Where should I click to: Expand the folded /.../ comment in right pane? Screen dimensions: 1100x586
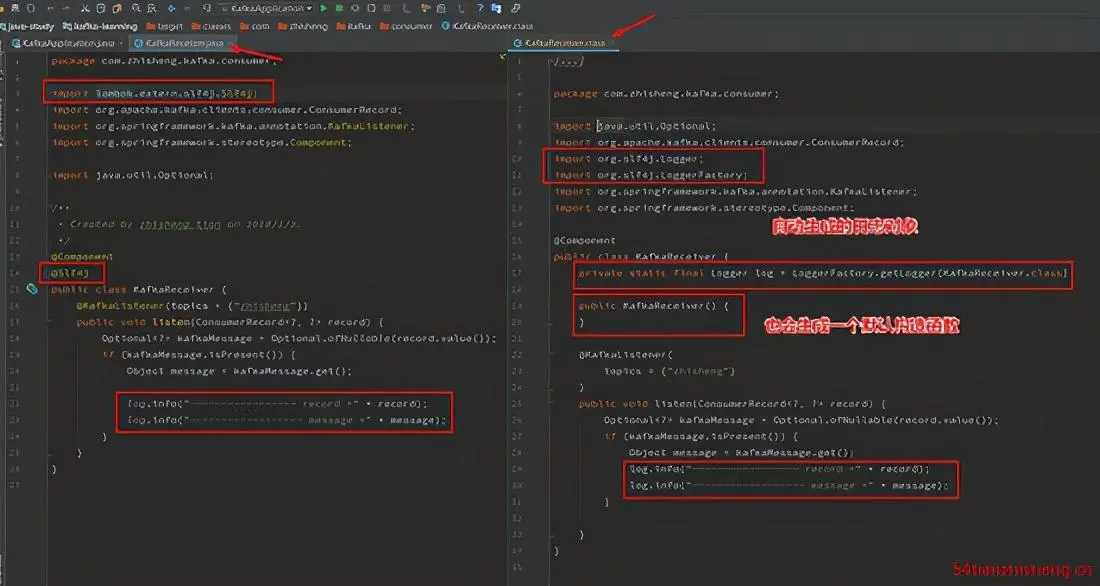568,61
